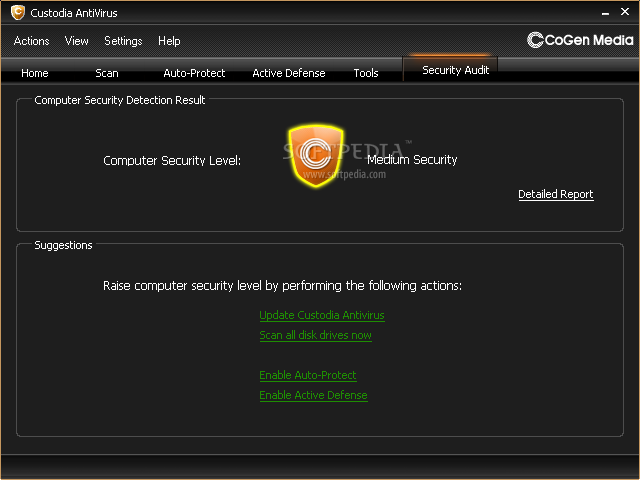Close the Custodia AntiVirus window
The height and width of the screenshot is (480, 640).
625,13
